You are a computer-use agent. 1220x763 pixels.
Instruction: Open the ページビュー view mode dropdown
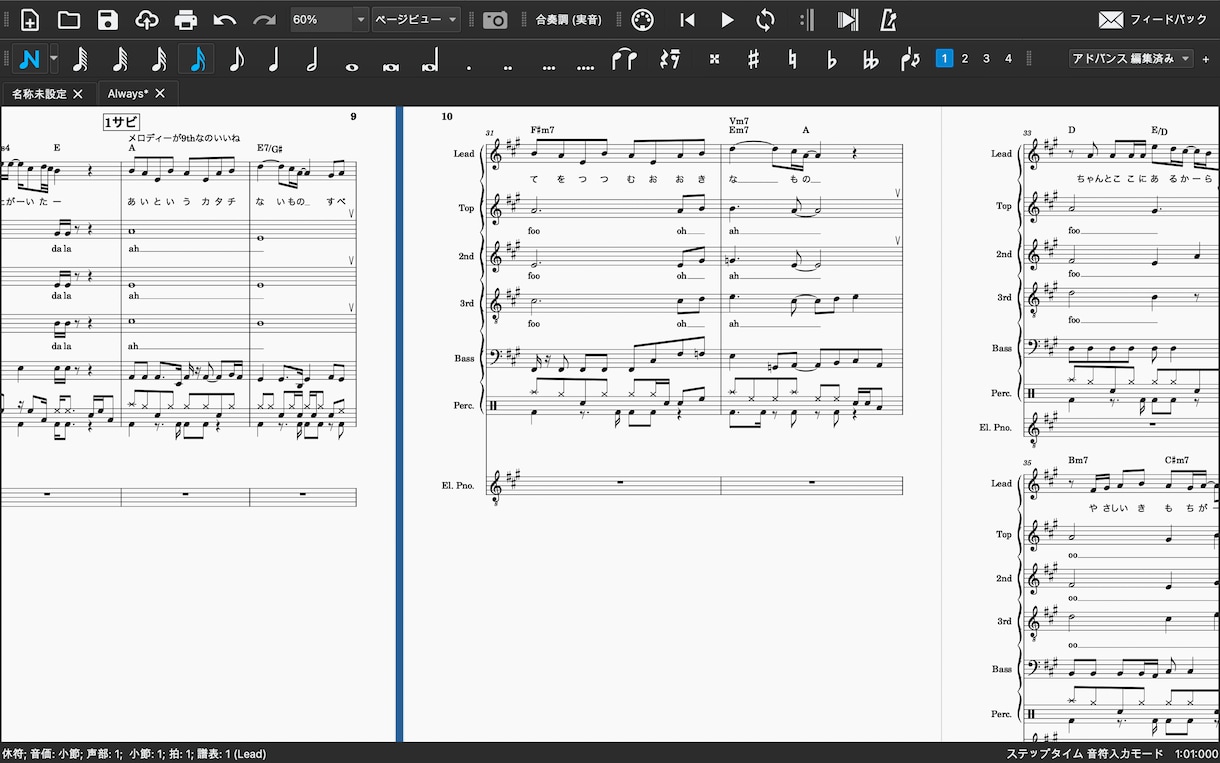pyautogui.click(x=416, y=19)
